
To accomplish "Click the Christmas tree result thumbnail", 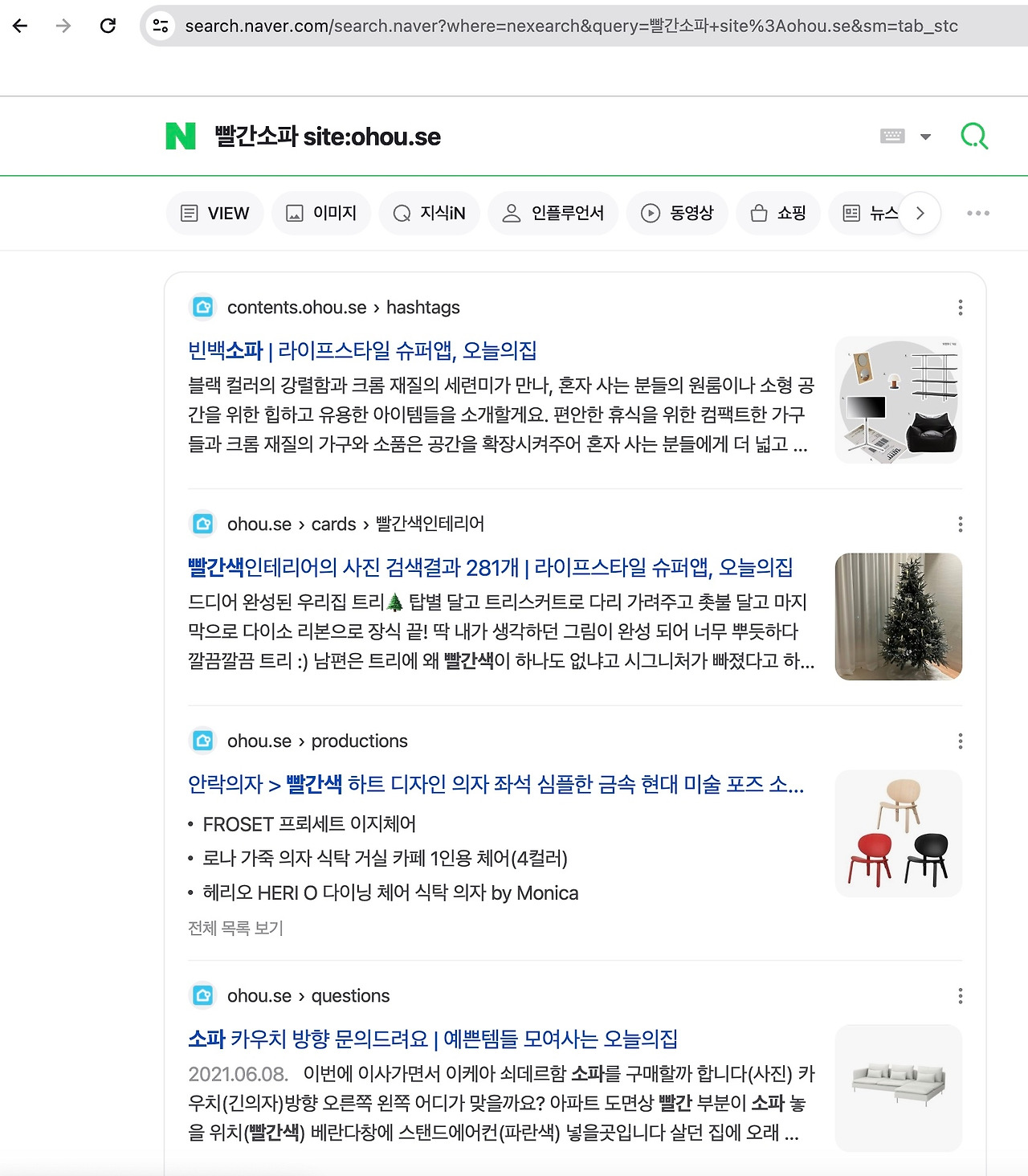I will click(898, 615).
